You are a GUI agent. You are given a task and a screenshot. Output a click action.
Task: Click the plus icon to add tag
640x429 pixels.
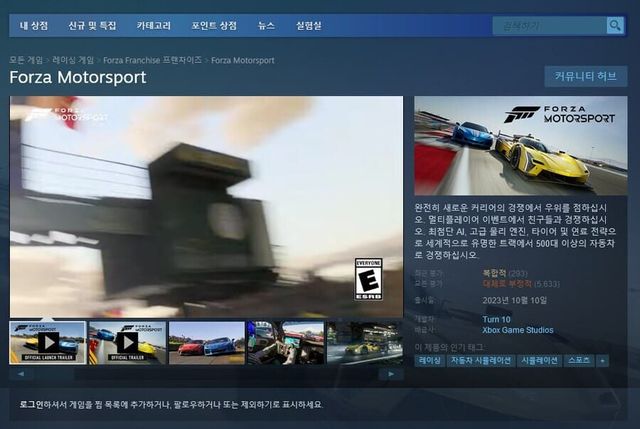602,360
